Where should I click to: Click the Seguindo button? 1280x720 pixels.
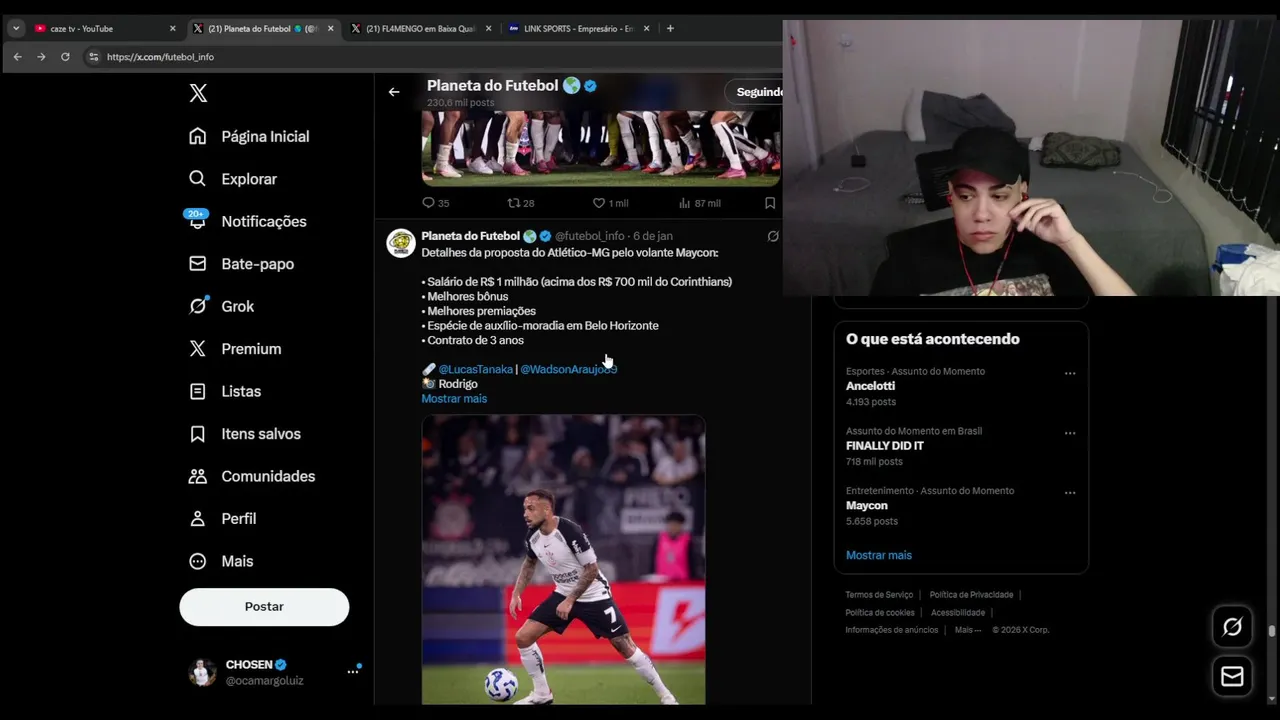tap(759, 92)
